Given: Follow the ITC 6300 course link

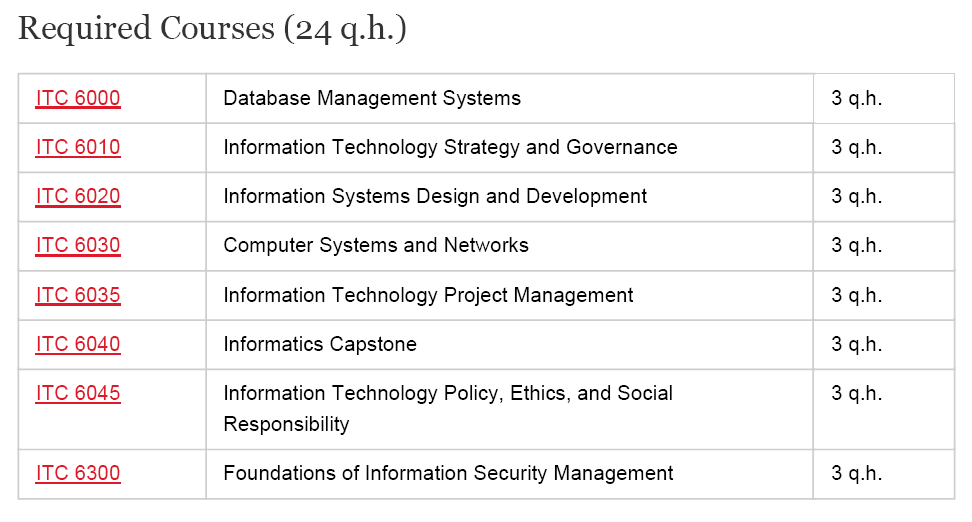Looking at the screenshot, I should coord(78,473).
